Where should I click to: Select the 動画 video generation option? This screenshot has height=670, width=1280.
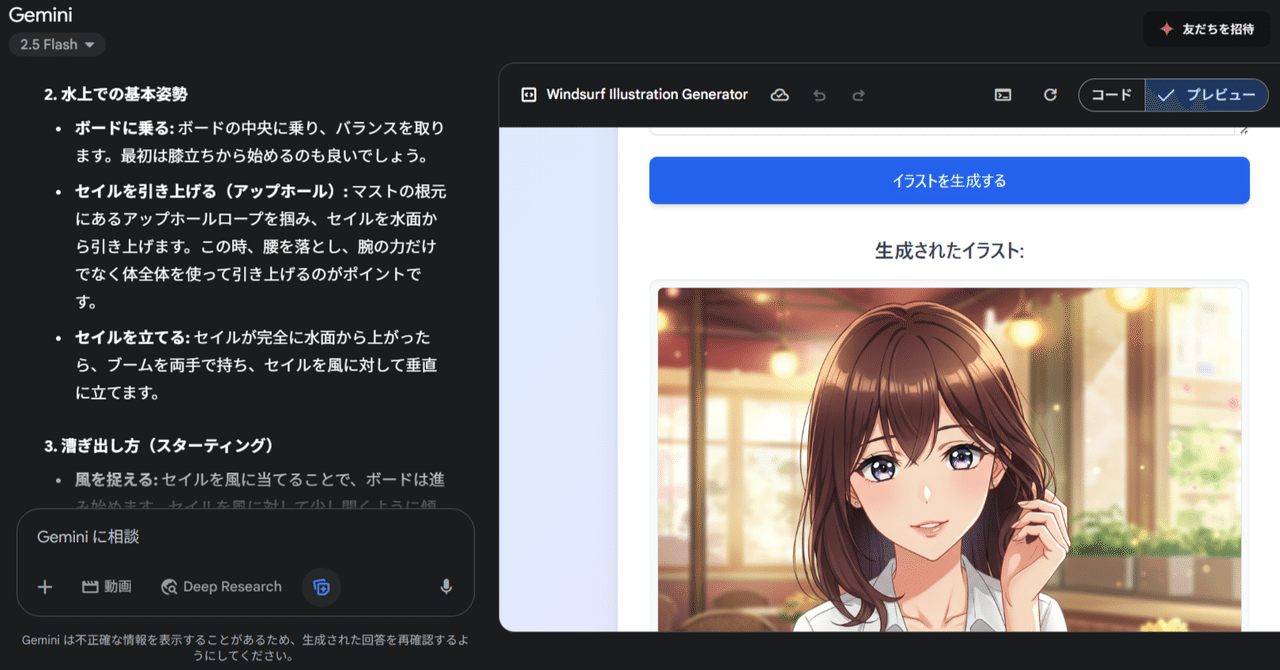(107, 587)
